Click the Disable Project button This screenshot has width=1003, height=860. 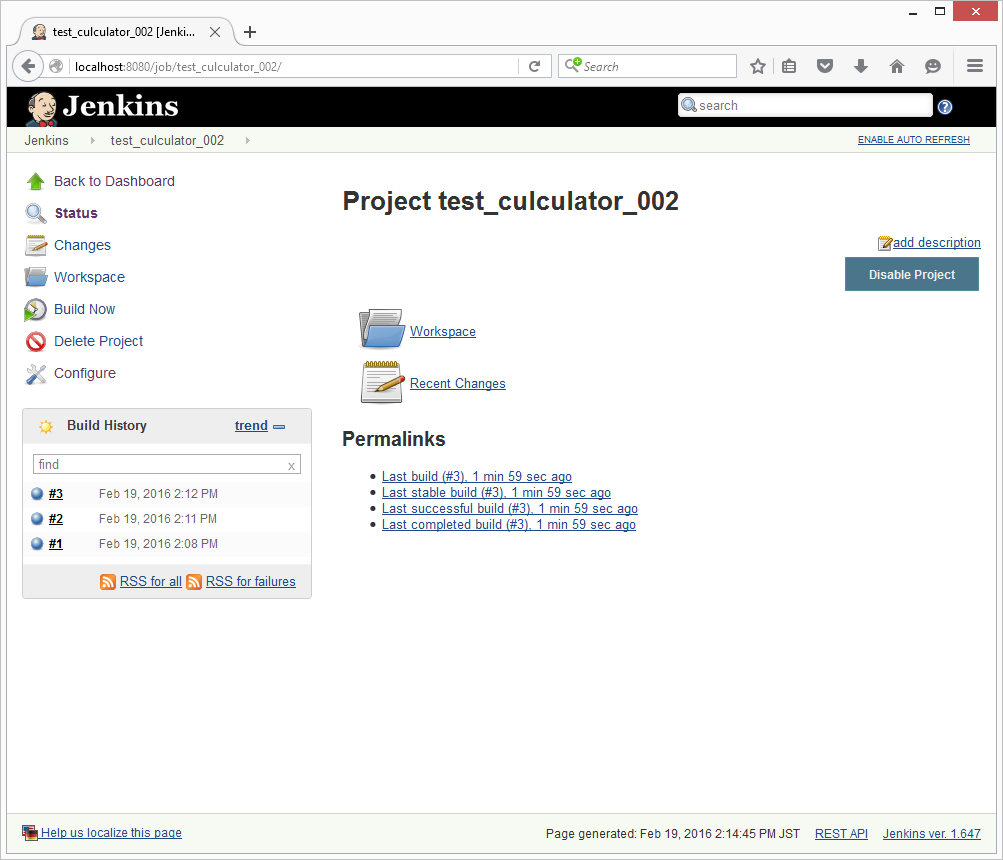(912, 275)
